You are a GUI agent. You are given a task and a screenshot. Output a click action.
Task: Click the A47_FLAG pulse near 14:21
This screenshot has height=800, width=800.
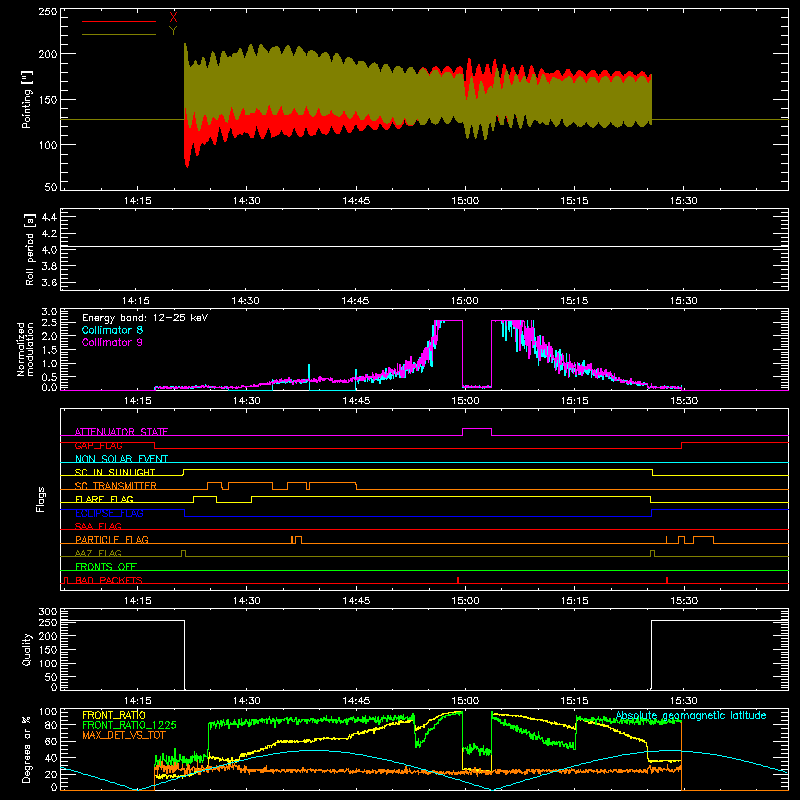184,553
